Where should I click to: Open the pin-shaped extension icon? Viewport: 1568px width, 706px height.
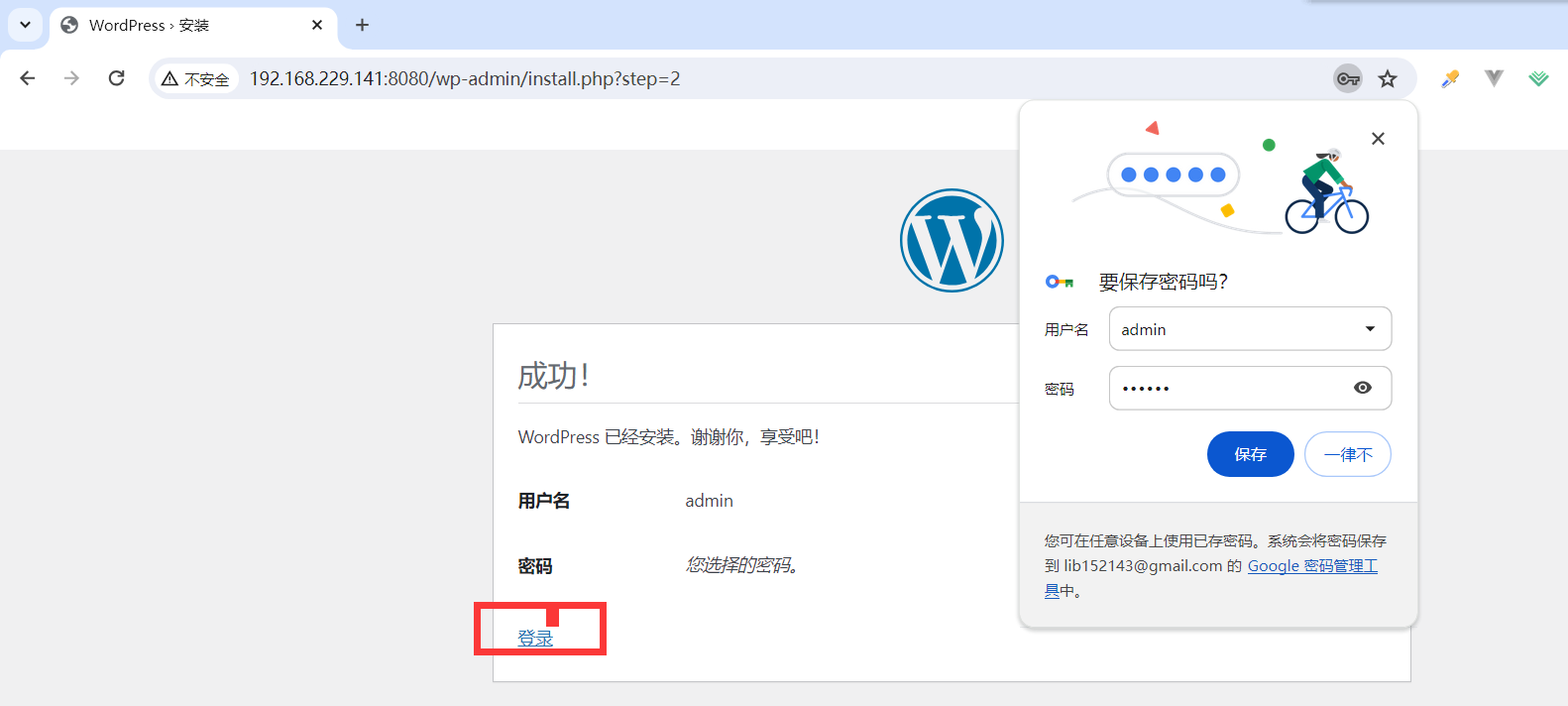coord(1450,79)
